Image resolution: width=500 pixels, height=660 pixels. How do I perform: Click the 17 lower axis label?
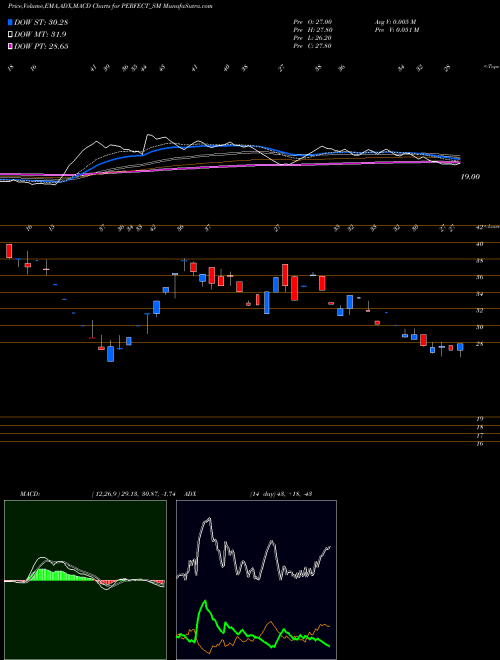pos(479,436)
